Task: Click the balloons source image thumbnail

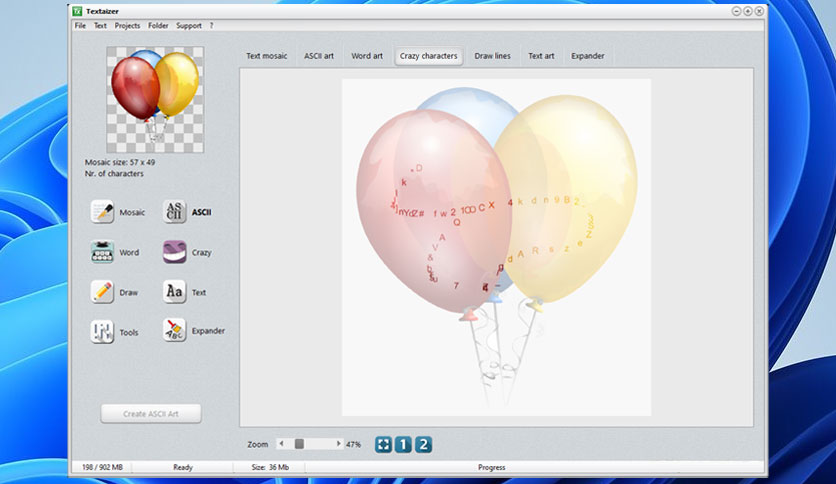Action: (x=155, y=100)
